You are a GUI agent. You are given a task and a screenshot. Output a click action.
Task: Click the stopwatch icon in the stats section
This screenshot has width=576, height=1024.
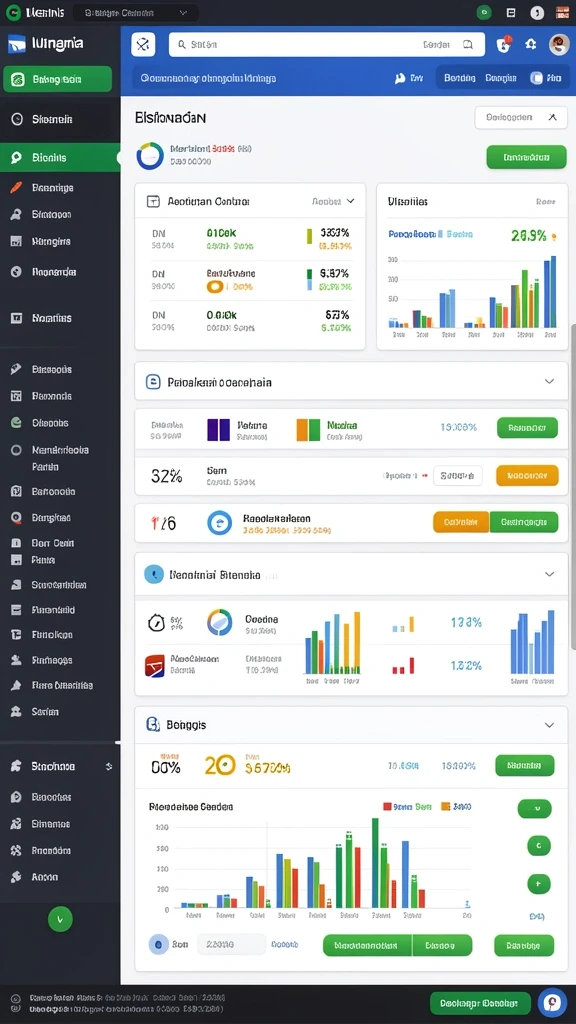pos(156,622)
